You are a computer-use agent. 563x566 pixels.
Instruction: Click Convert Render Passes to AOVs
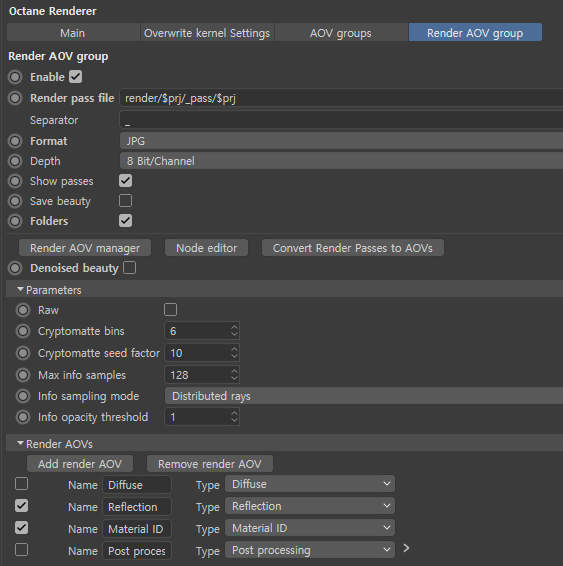click(353, 248)
